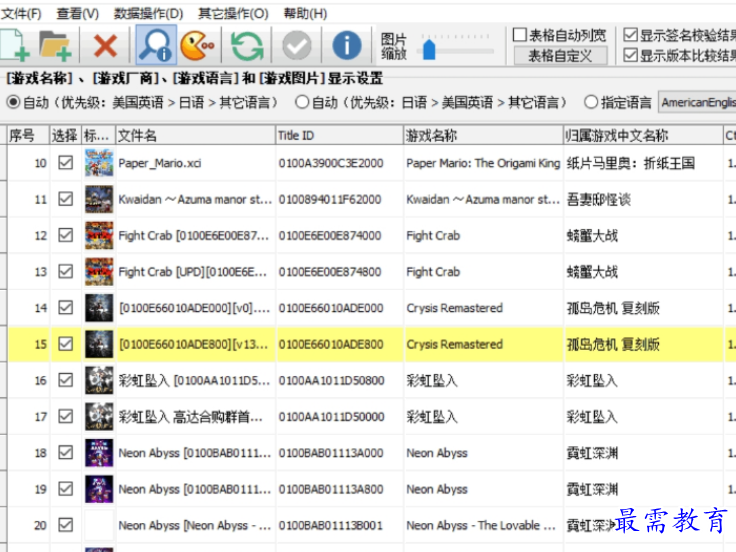Image resolution: width=736 pixels, height=552 pixels.
Task: Click the Title ID column header
Action: click(339, 135)
